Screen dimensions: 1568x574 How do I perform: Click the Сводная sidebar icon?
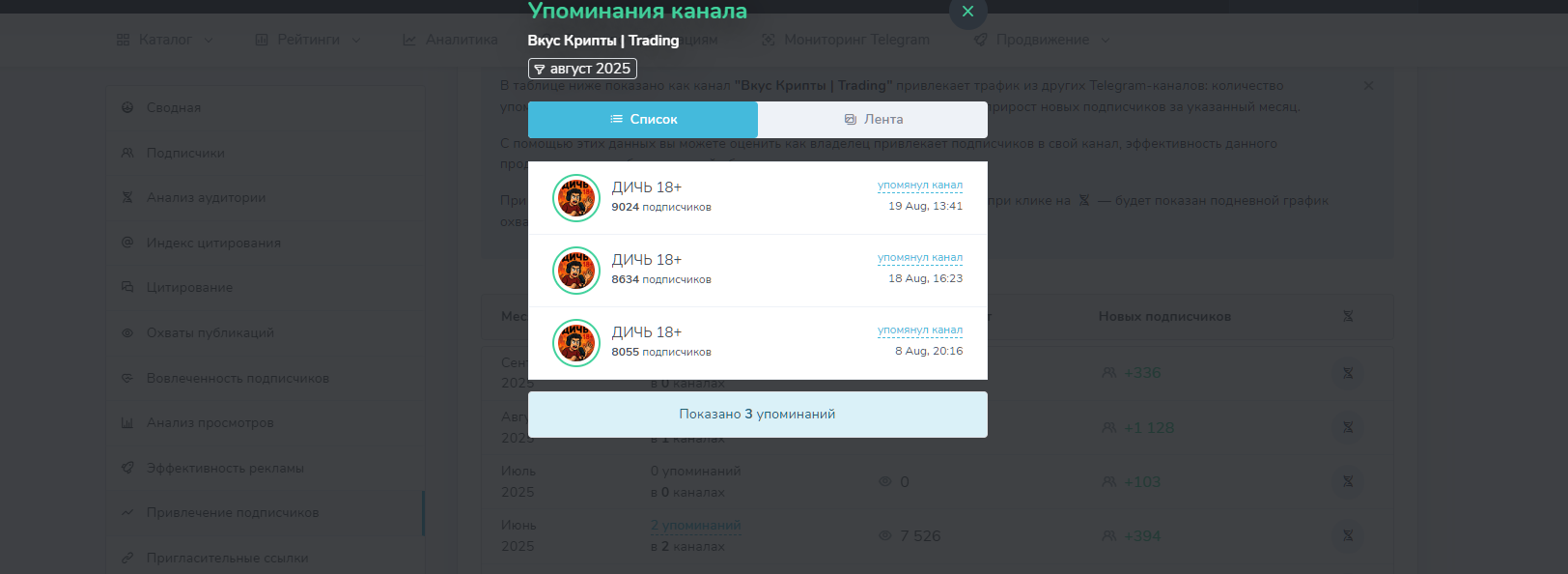click(x=127, y=107)
